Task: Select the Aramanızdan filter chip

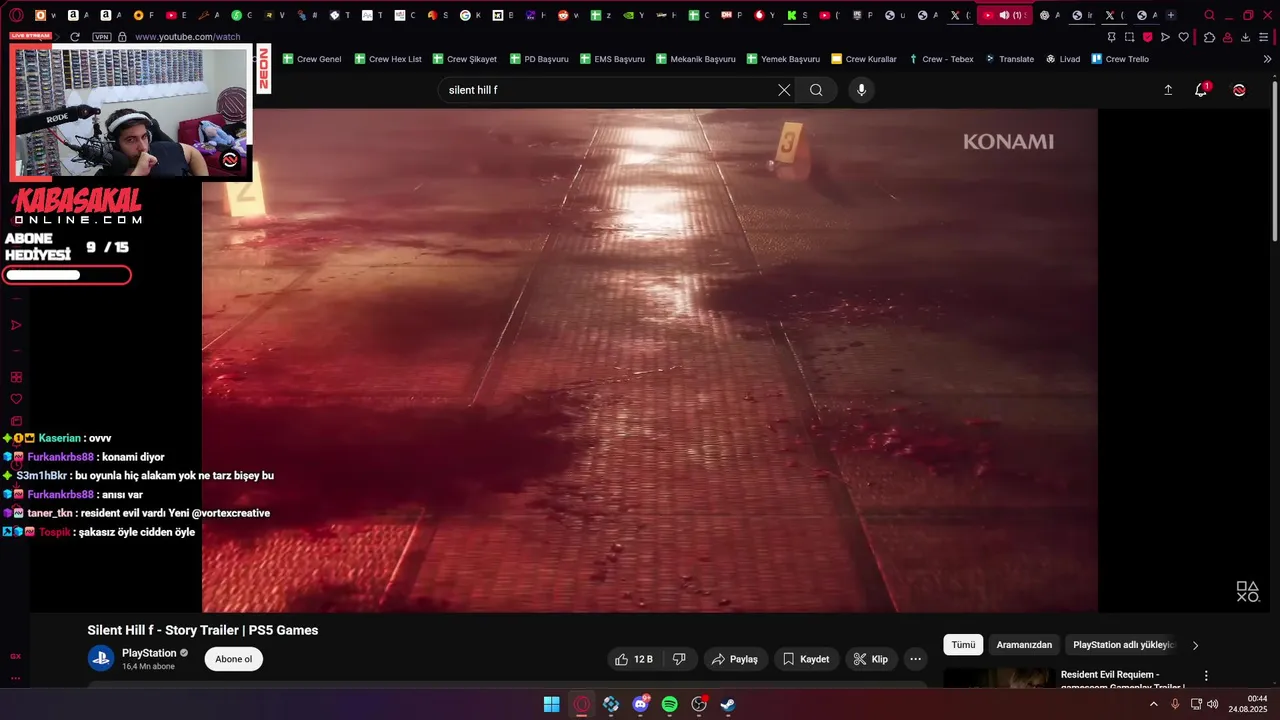Action: click(1024, 645)
